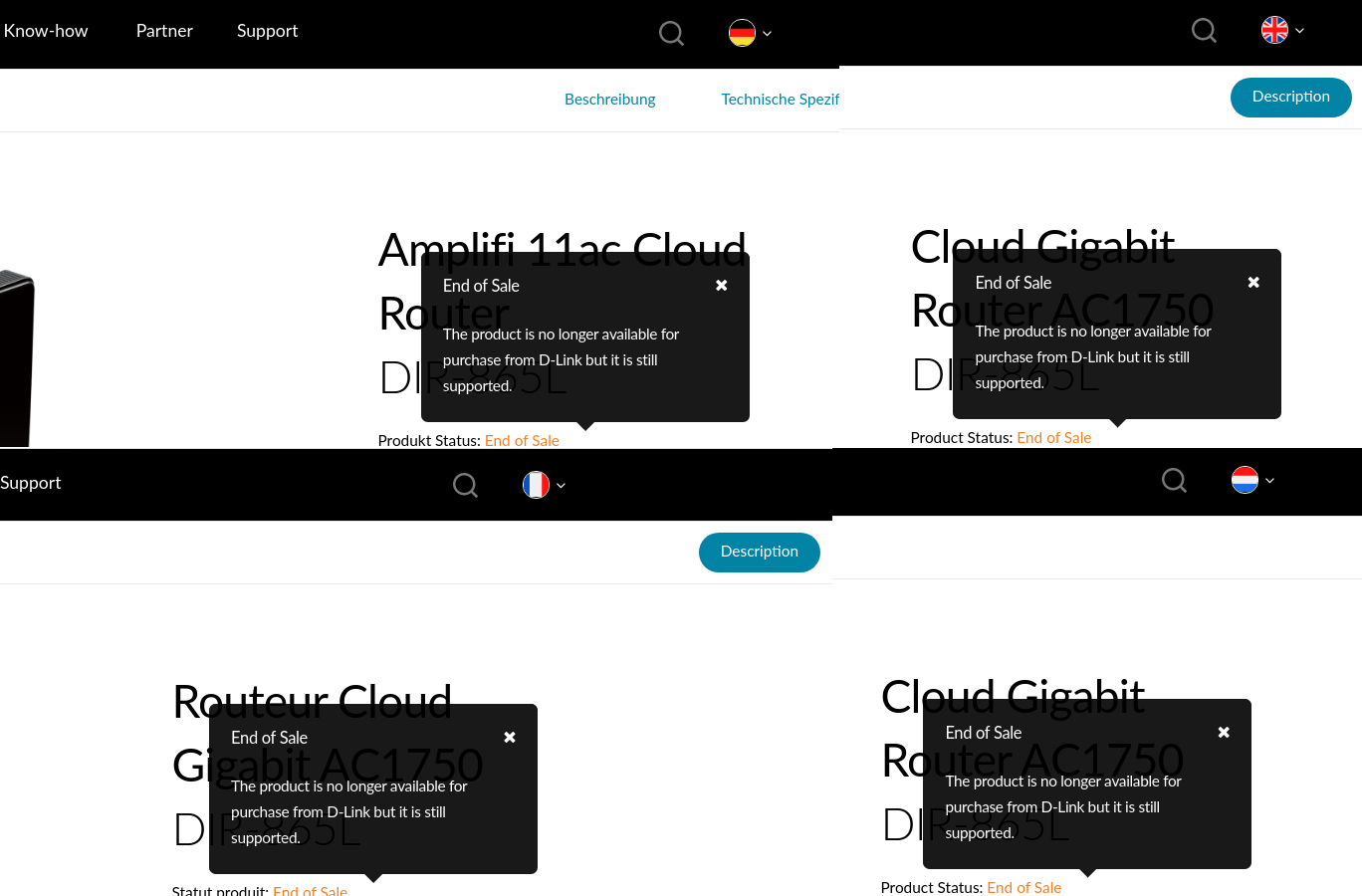Click the Produkt Status label
This screenshot has width=1362, height=896.
429,441
